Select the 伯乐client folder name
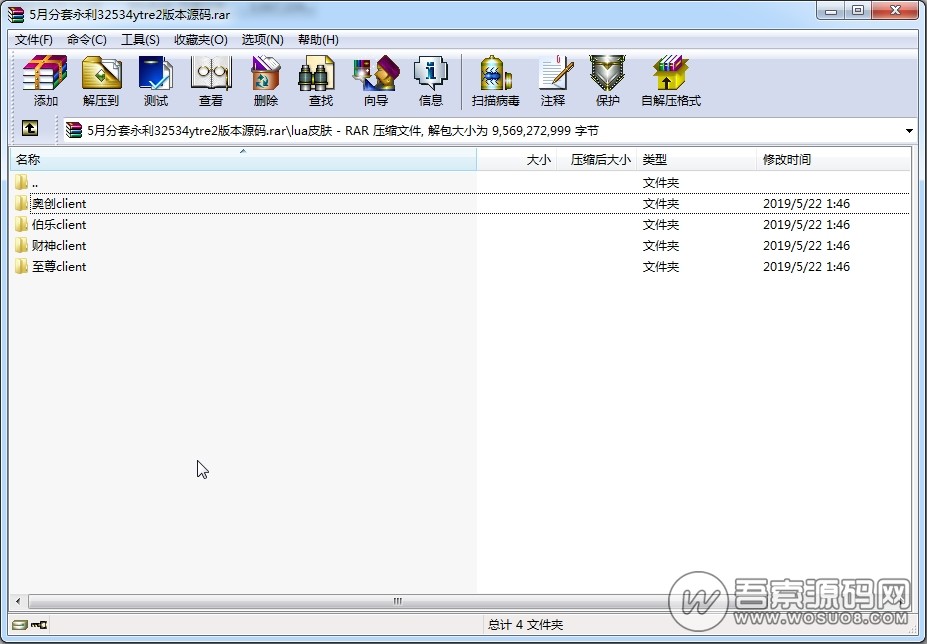 59,225
